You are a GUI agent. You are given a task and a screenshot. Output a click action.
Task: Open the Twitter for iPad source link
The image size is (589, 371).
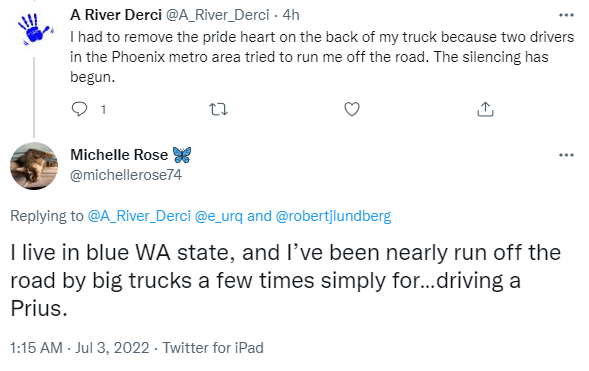tap(213, 348)
